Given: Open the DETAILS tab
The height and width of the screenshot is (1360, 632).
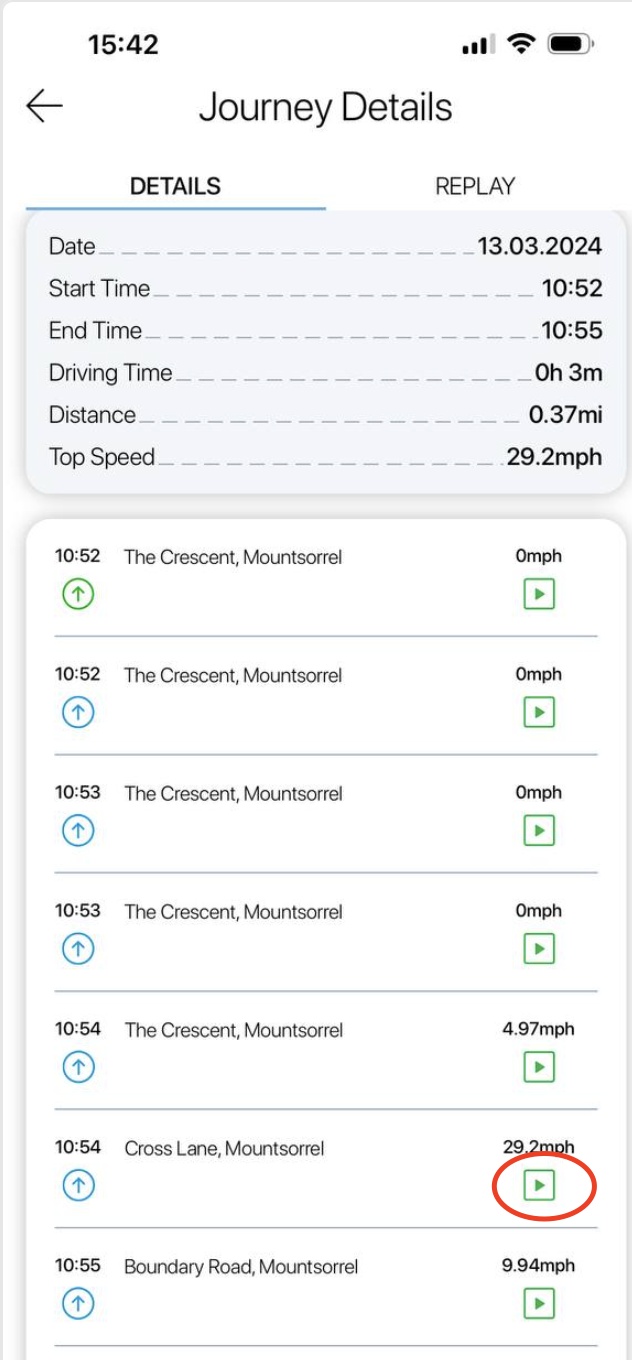Looking at the screenshot, I should [173, 187].
